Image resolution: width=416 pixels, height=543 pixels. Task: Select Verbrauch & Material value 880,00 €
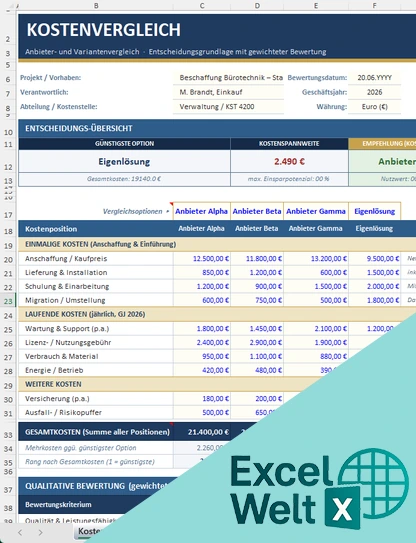(x=316, y=356)
